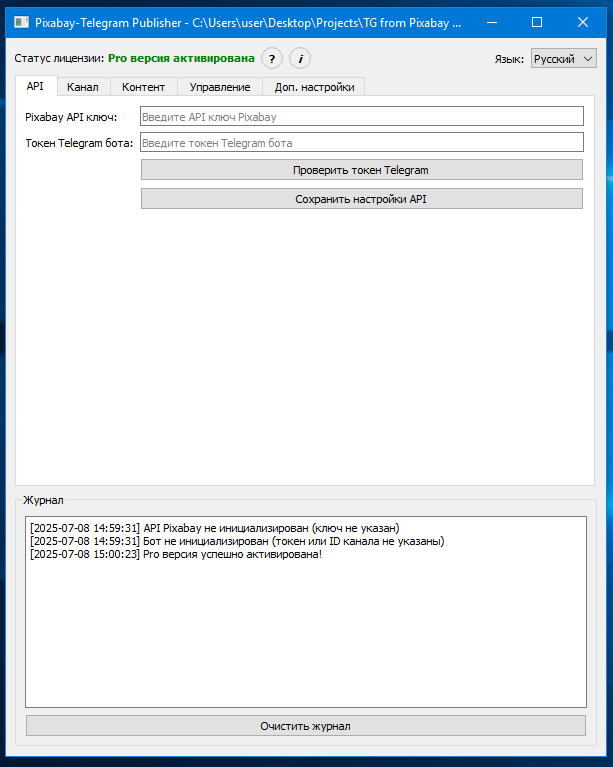
Task: Select log line 'Pro версия успешно активирована!'
Action: [176, 554]
